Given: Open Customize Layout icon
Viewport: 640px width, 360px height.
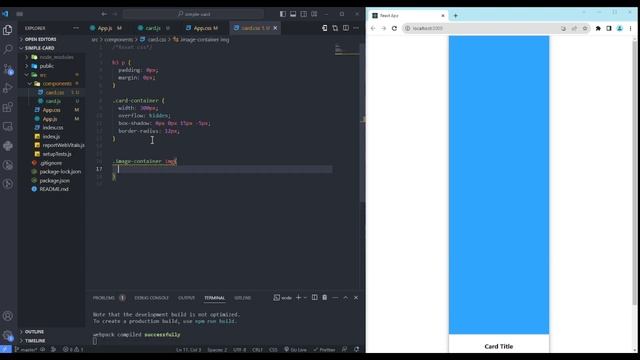Looking at the screenshot, I should (x=314, y=14).
